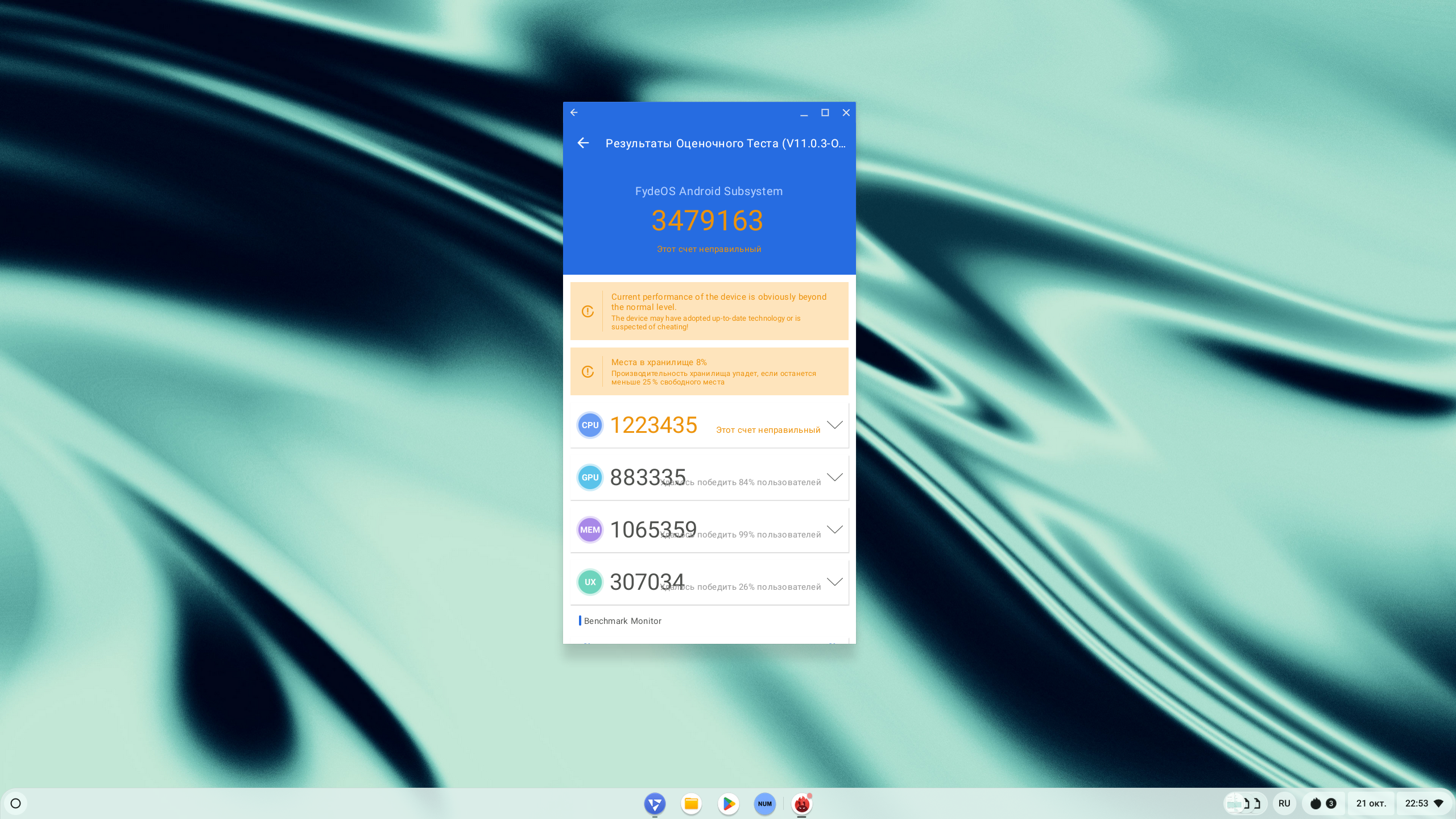The image size is (1456, 819).
Task: Open the launcher circle button
Action: tap(16, 804)
